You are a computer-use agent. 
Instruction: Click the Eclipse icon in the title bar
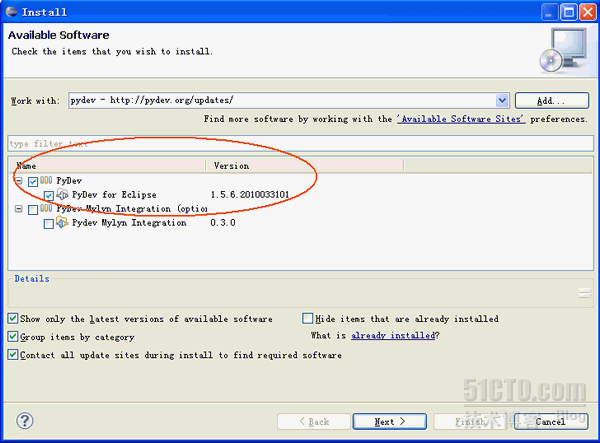click(11, 11)
